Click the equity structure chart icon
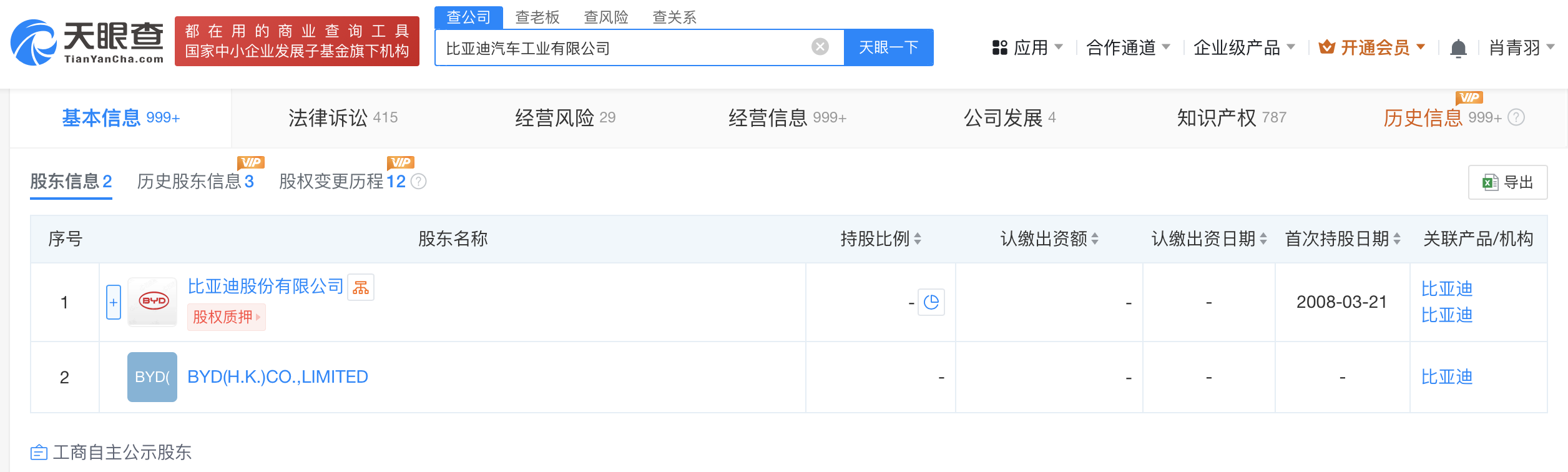The image size is (1568, 472). [361, 287]
